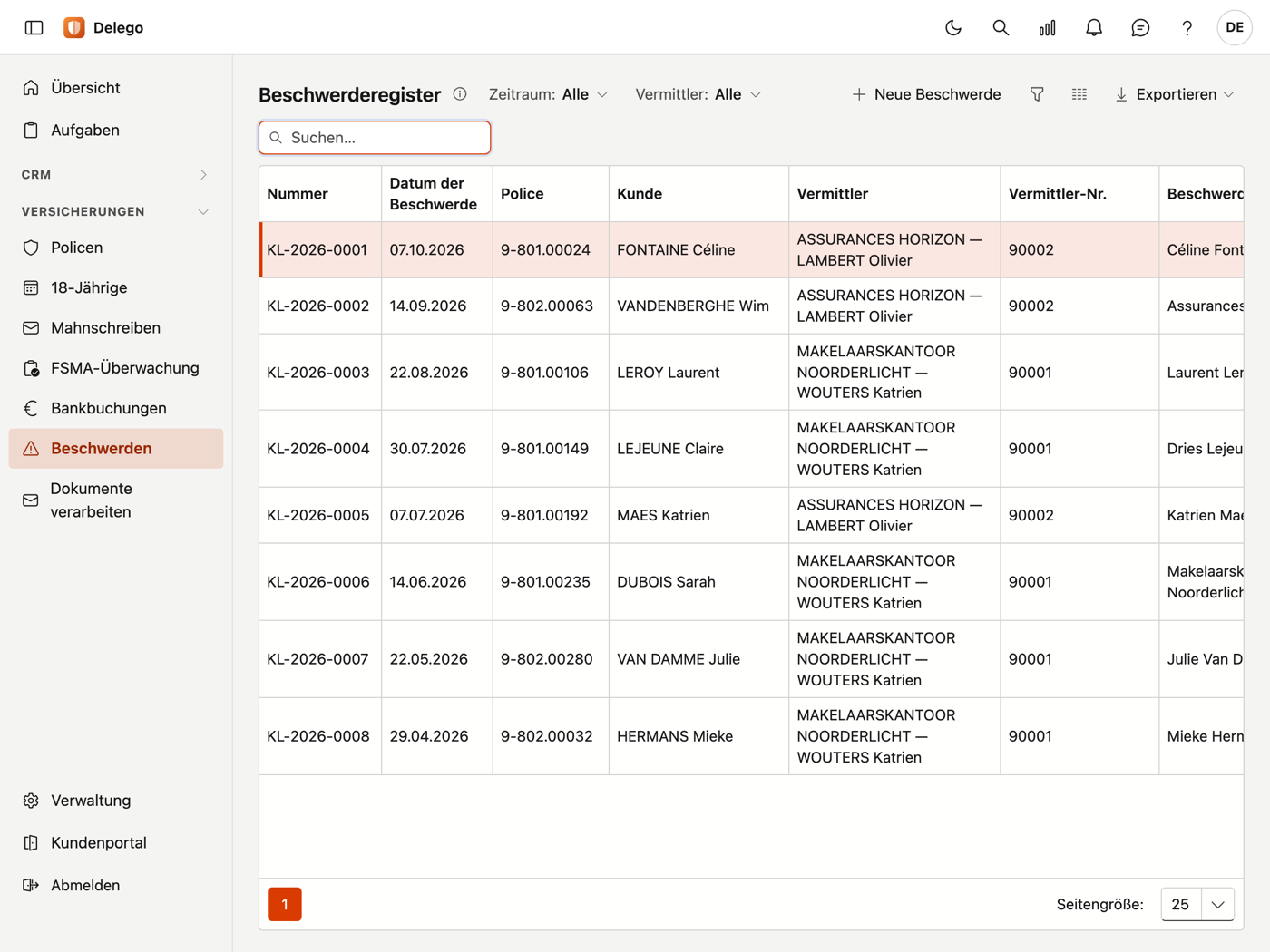The height and width of the screenshot is (952, 1270).
Task: Open Bankbuchungen in sidebar
Action: [x=115, y=408]
